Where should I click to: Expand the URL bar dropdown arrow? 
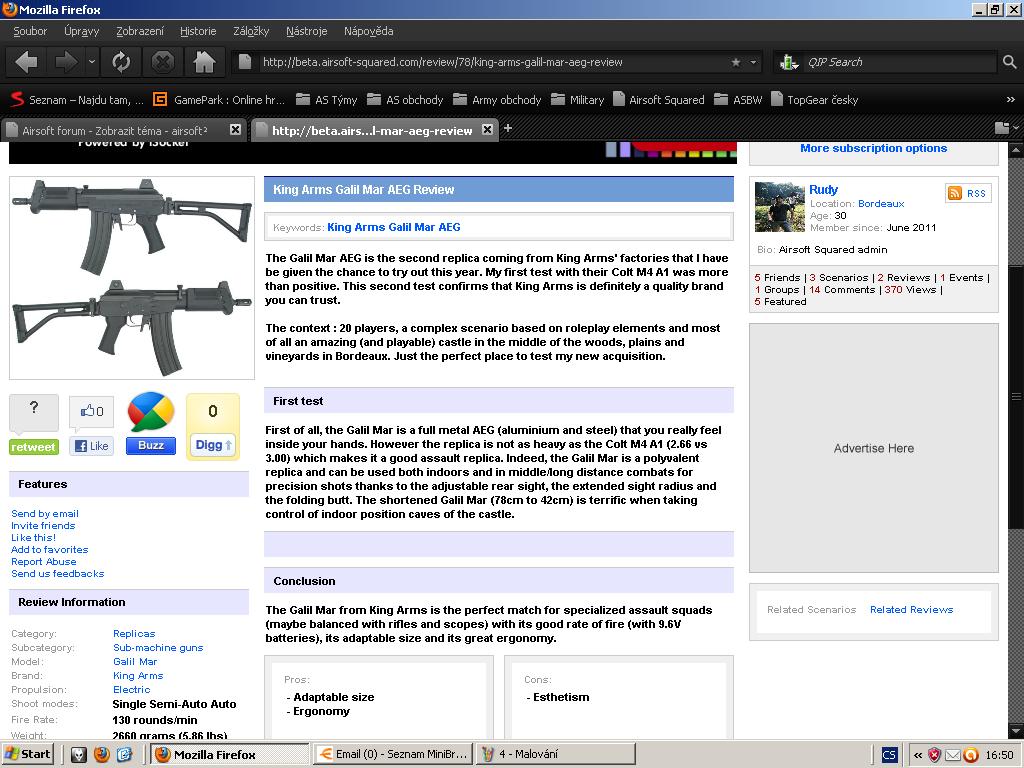pyautogui.click(x=753, y=62)
